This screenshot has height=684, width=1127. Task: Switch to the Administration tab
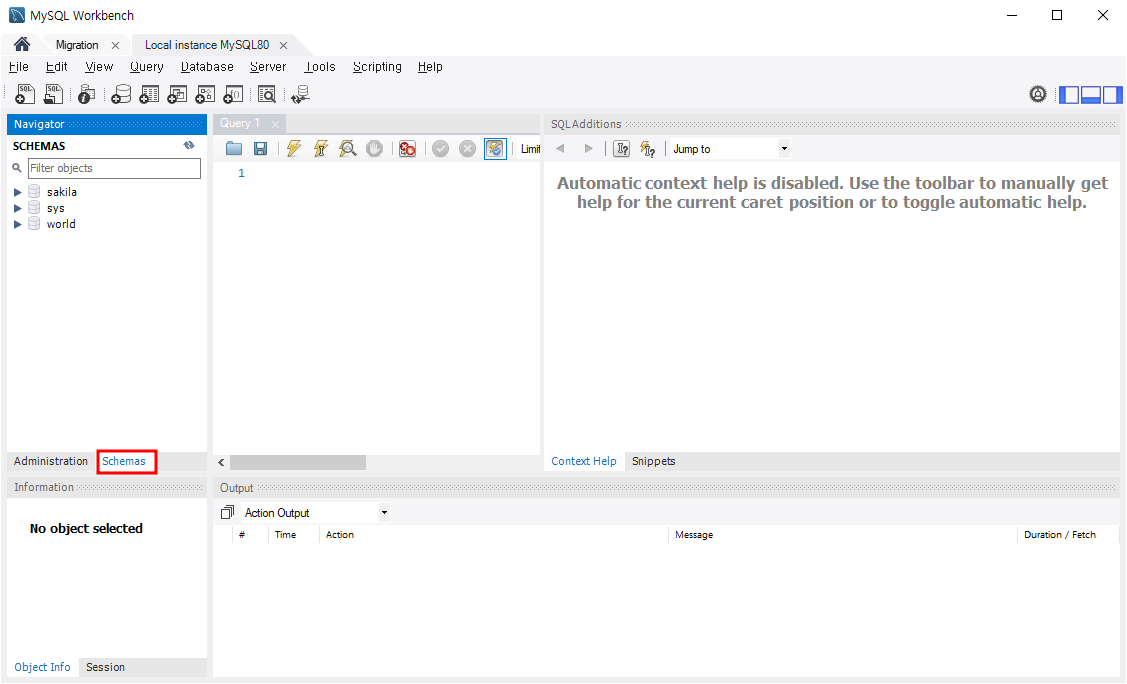click(50, 461)
